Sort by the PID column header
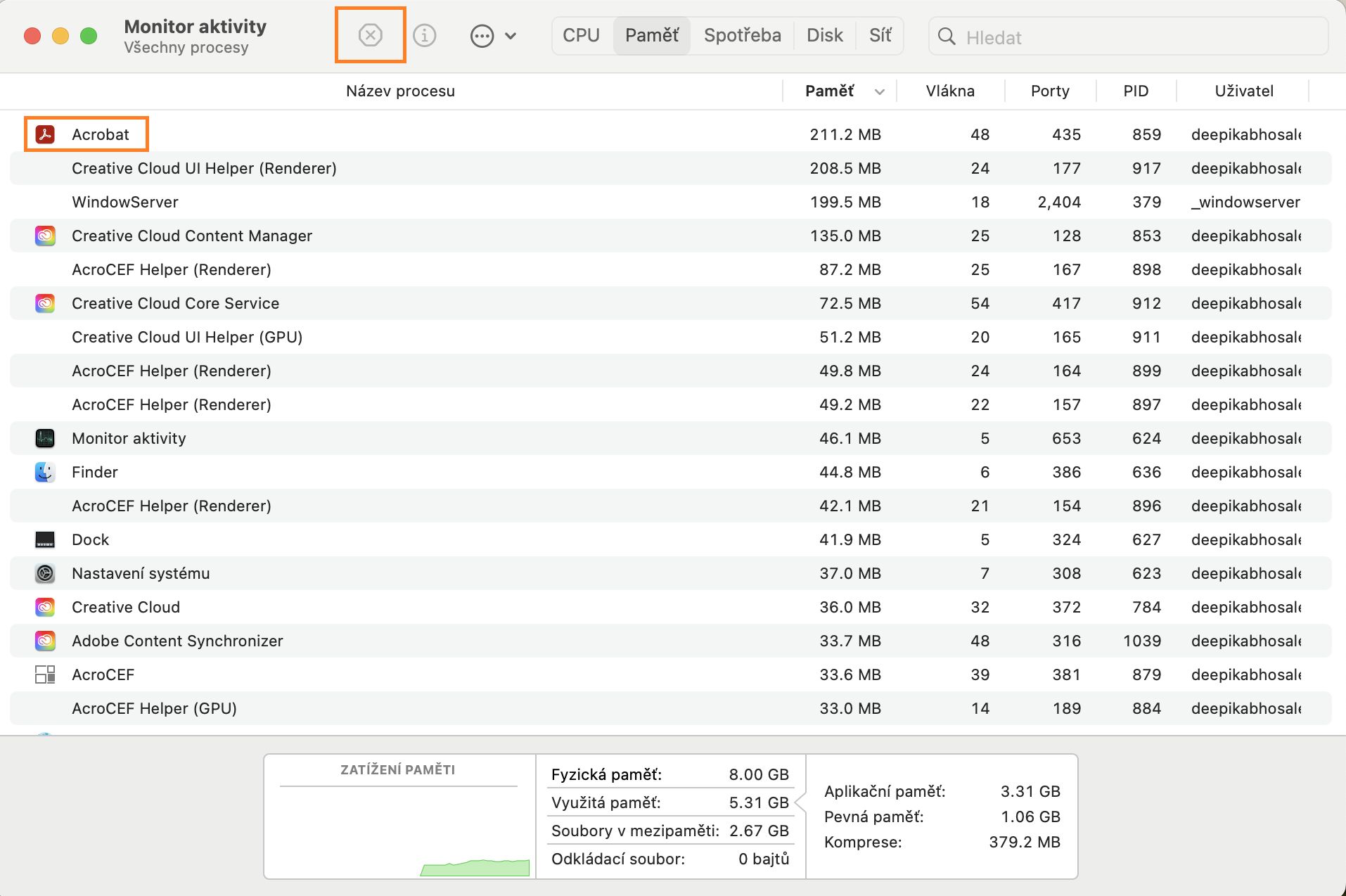Image resolution: width=1346 pixels, height=896 pixels. tap(1135, 91)
